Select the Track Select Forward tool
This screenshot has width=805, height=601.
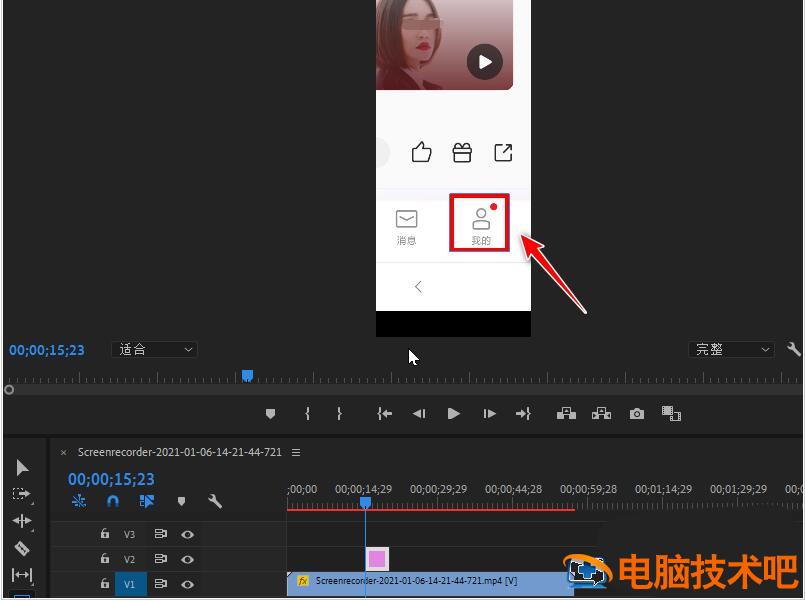(x=22, y=494)
